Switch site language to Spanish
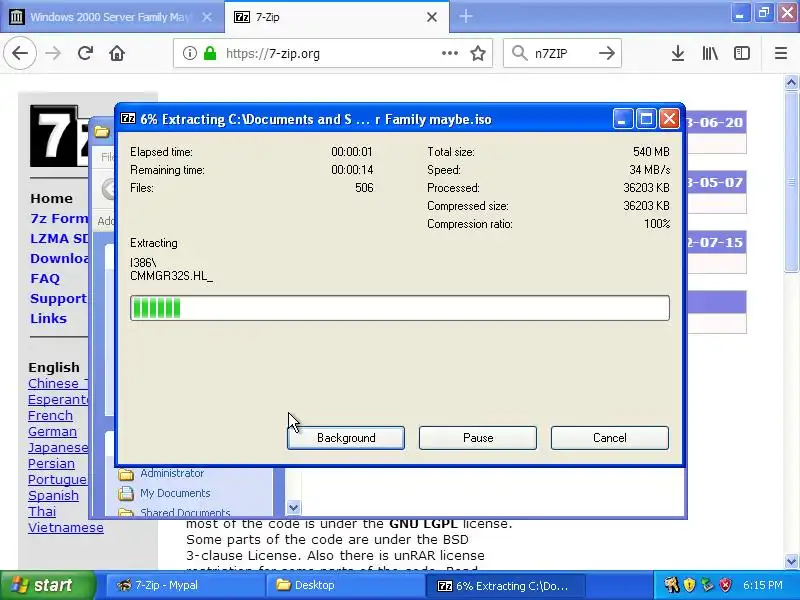 54,495
